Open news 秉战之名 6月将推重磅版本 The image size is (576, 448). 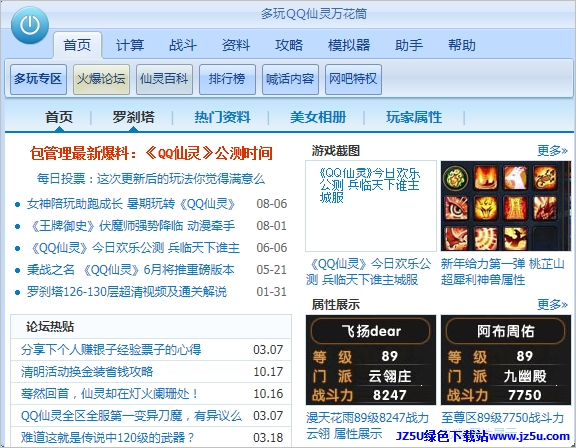(130, 270)
